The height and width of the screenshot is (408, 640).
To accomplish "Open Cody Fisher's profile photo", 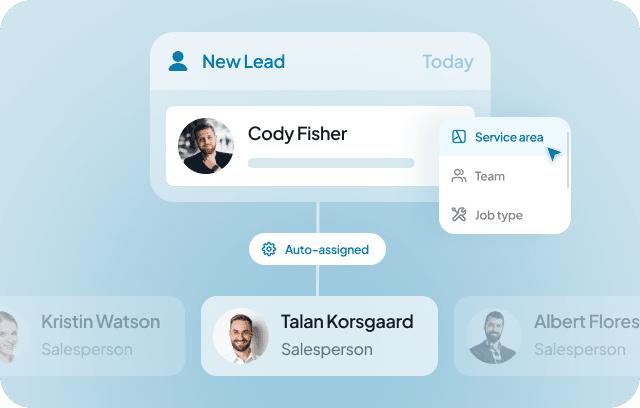I will click(206, 146).
